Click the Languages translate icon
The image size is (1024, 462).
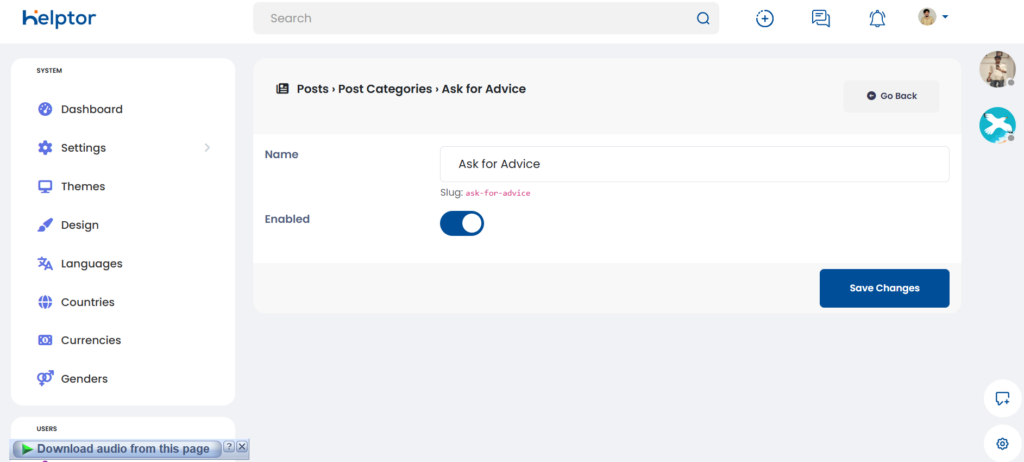[x=45, y=264]
